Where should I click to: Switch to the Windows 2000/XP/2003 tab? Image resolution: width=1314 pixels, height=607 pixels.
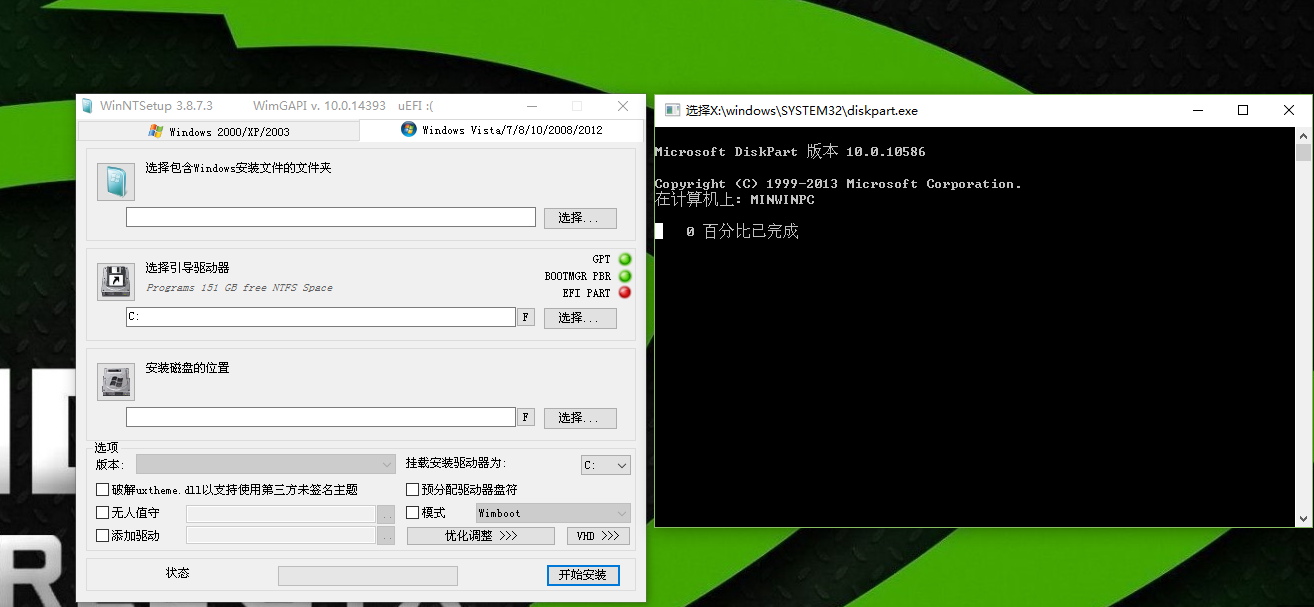(218, 131)
